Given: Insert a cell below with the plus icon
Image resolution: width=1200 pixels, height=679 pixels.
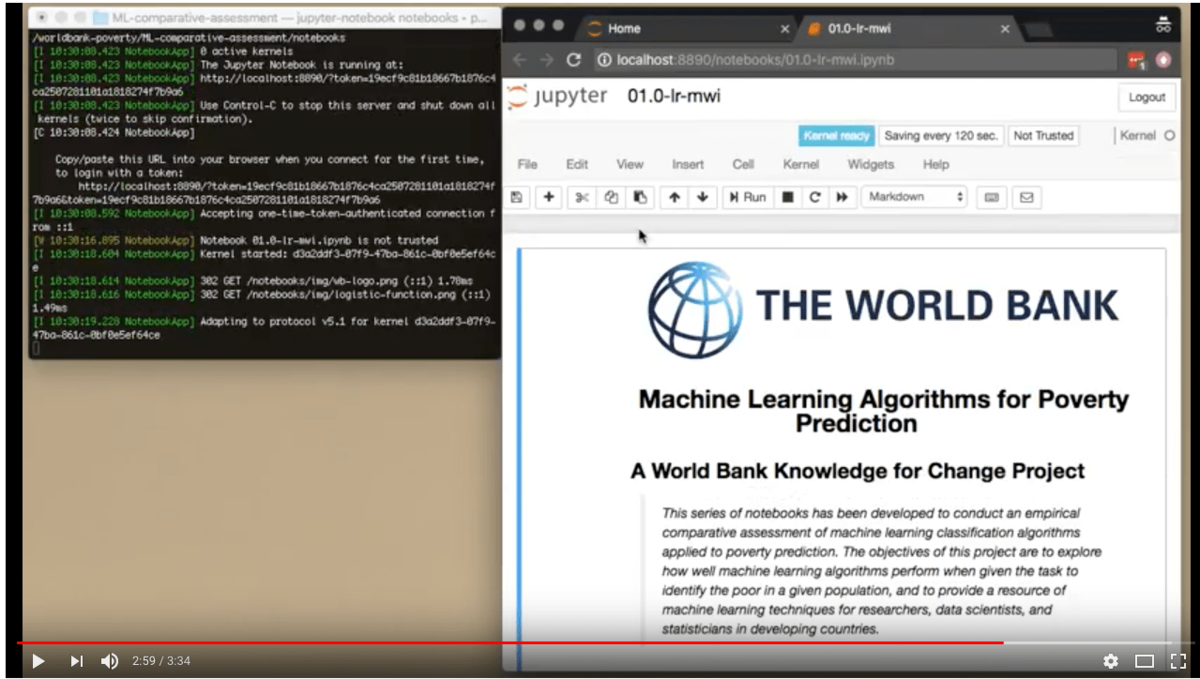Looking at the screenshot, I should point(549,198).
